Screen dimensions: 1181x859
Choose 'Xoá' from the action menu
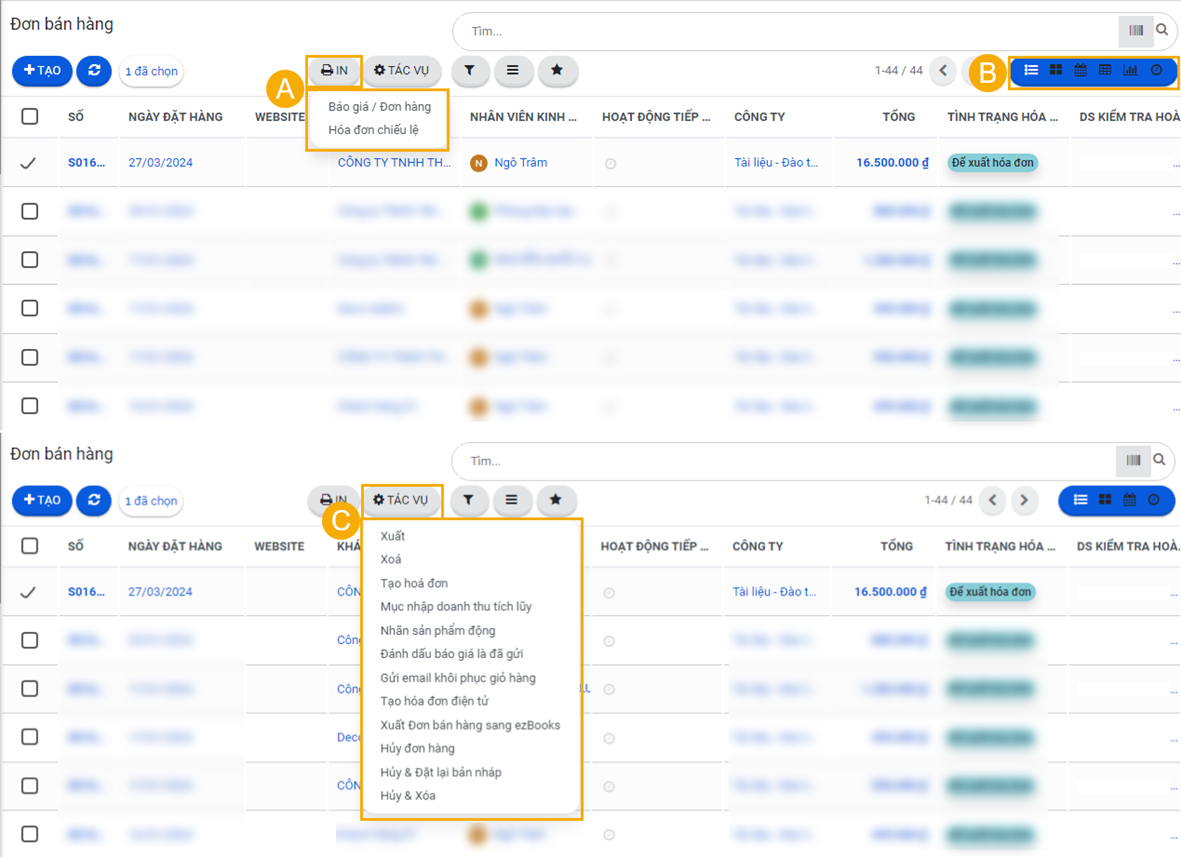(x=391, y=559)
